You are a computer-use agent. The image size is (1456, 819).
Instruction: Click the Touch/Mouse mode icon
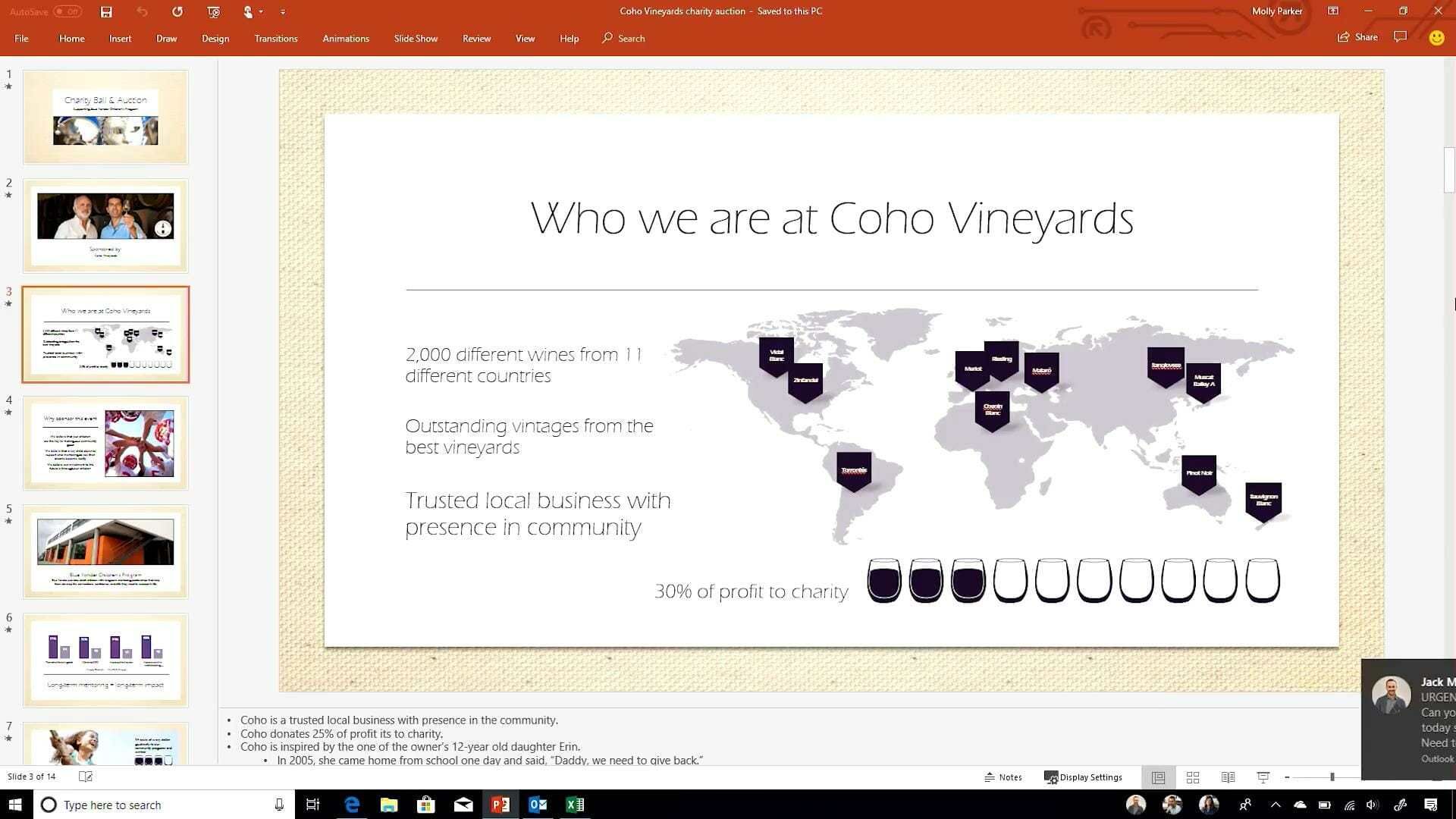coord(248,11)
